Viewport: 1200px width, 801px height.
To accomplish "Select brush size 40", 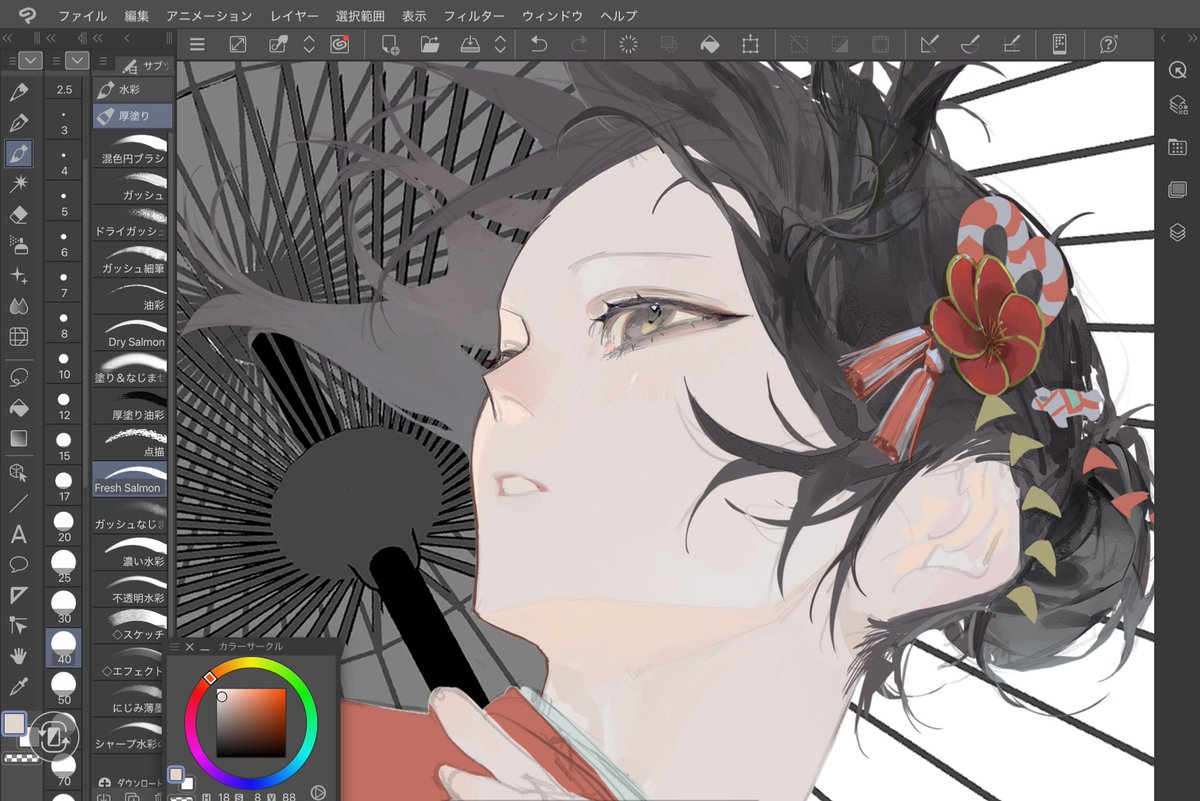I will click(x=64, y=648).
